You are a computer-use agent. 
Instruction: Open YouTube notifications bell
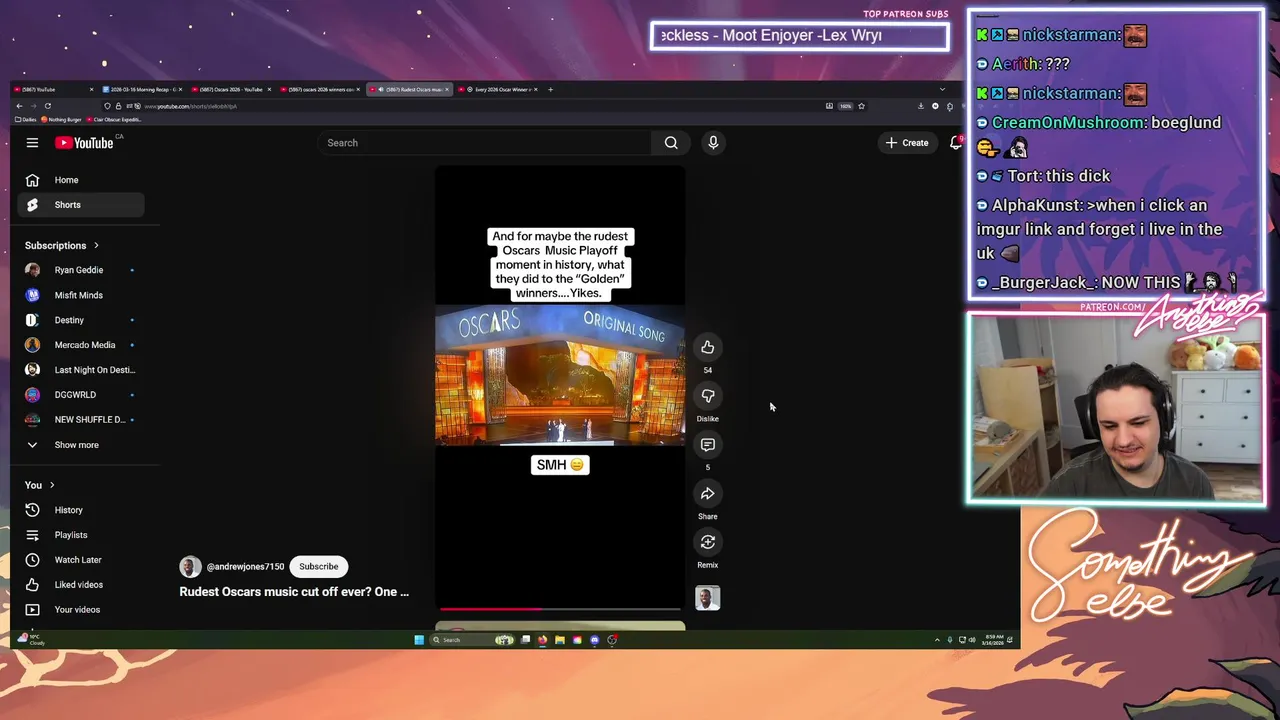956,143
